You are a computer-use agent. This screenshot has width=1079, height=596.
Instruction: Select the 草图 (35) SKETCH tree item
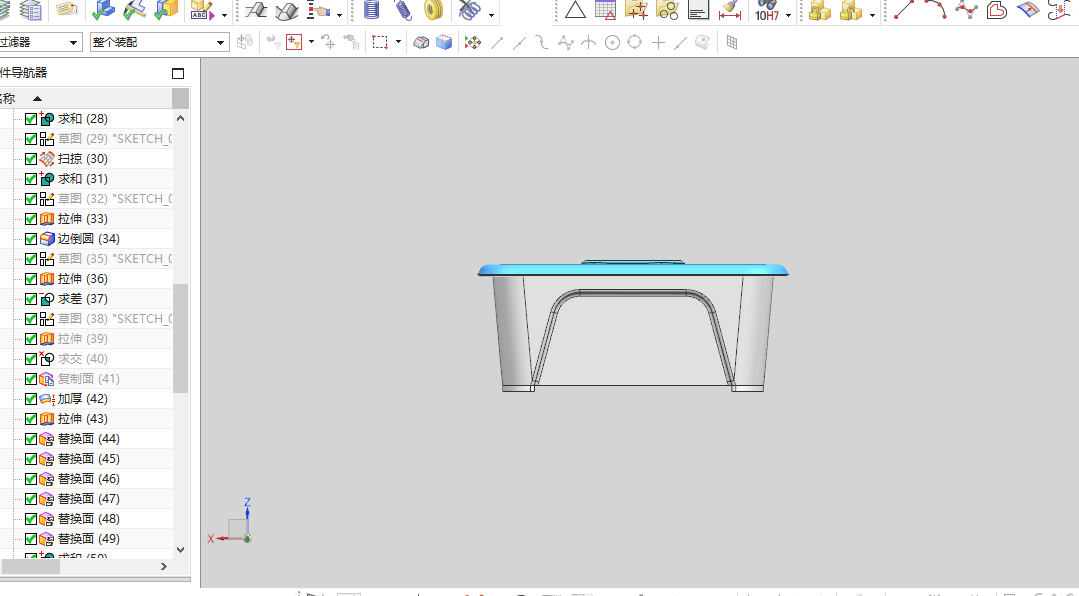pos(114,259)
